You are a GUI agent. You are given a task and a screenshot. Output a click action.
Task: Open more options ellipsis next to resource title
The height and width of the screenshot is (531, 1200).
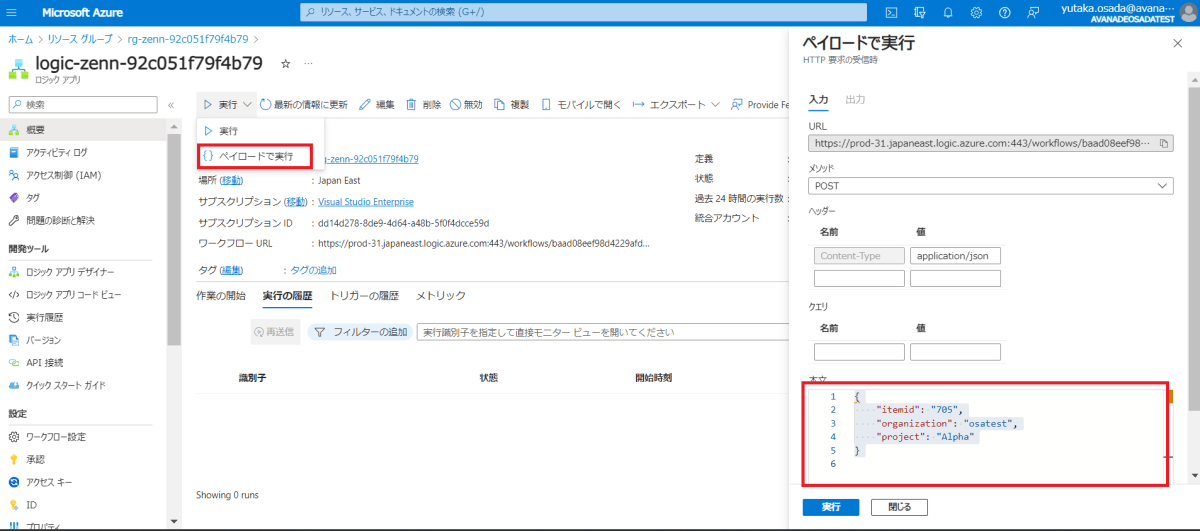click(308, 63)
